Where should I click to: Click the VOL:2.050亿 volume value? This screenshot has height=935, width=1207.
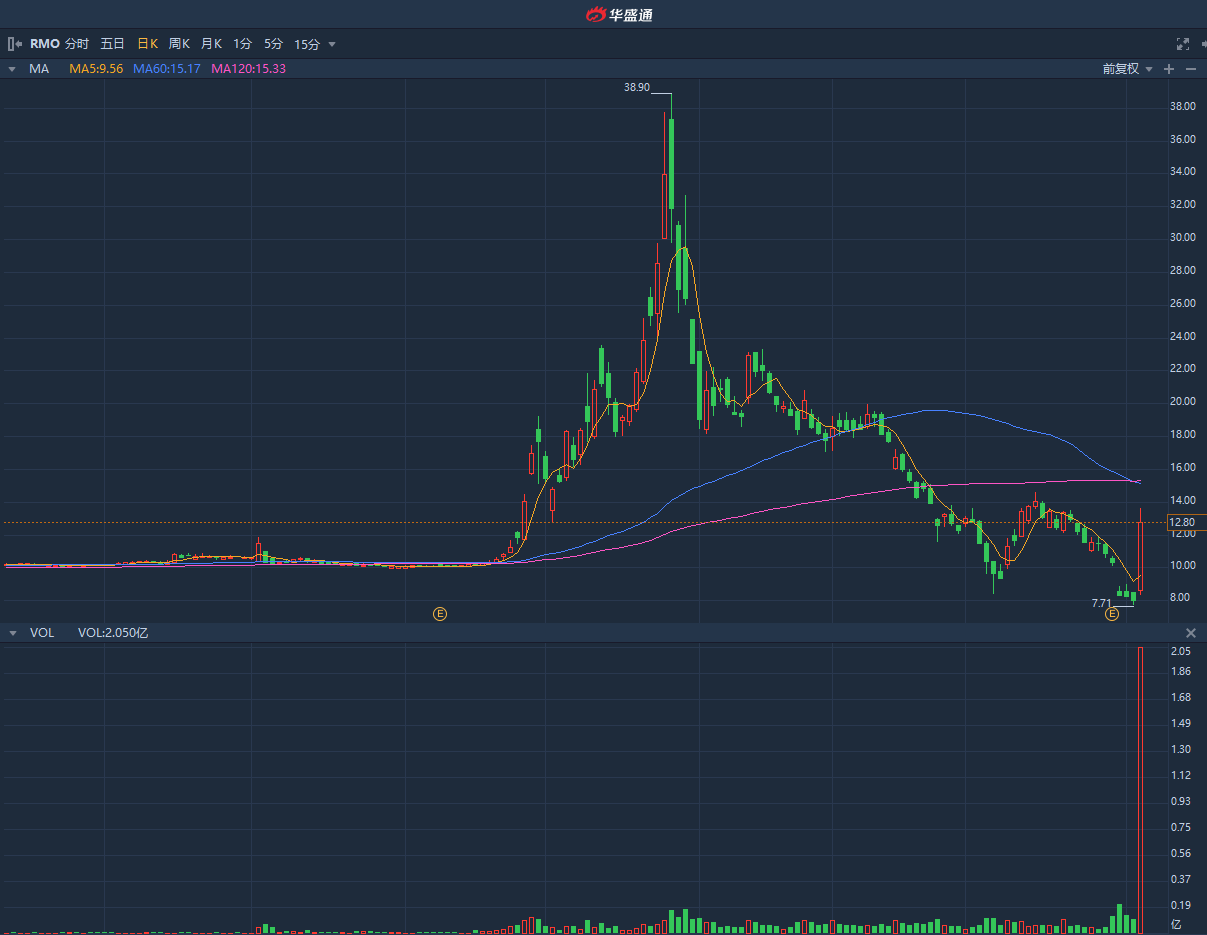(113, 633)
